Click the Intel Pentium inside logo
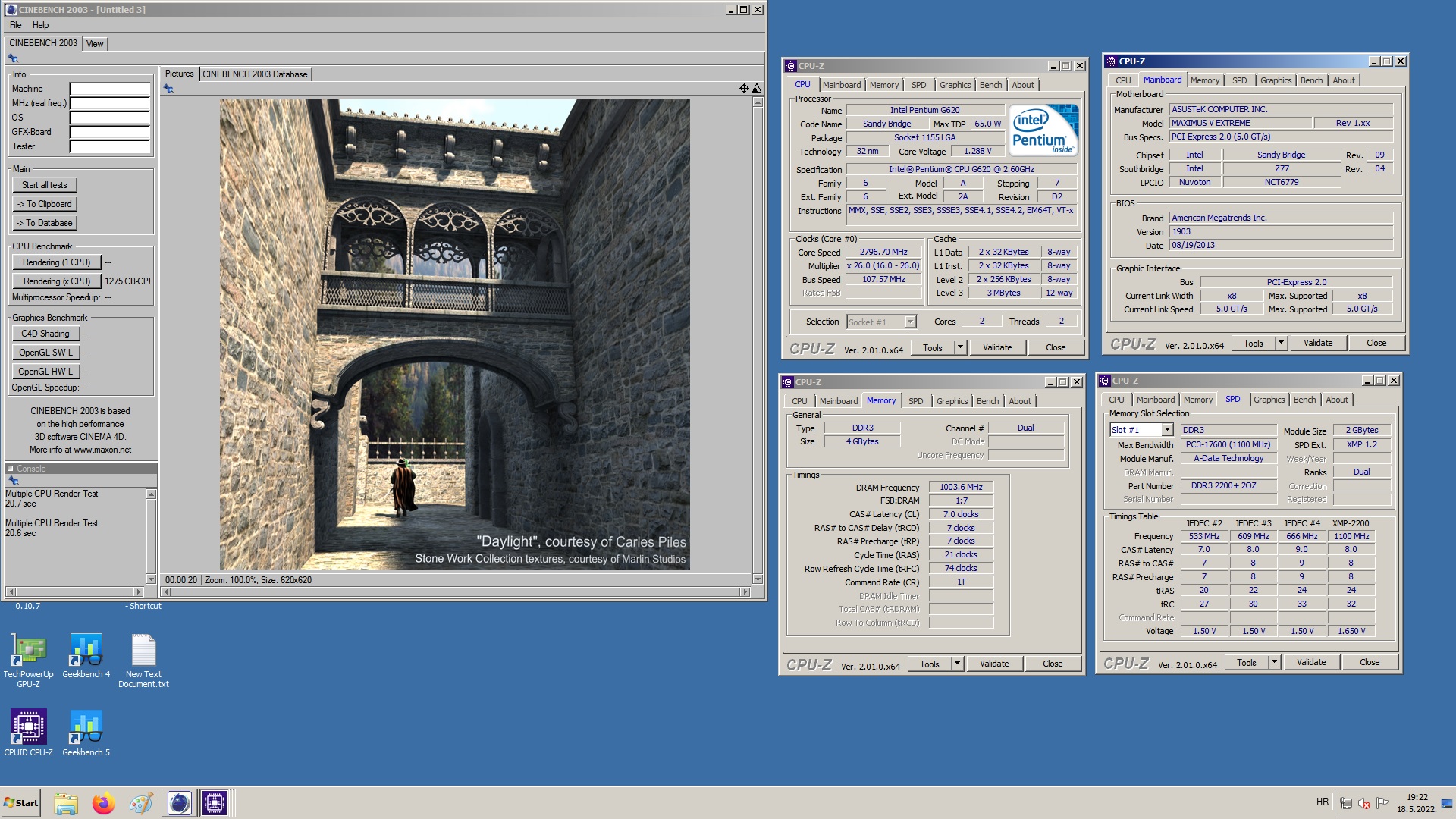Image resolution: width=1456 pixels, height=819 pixels. pos(1045,130)
